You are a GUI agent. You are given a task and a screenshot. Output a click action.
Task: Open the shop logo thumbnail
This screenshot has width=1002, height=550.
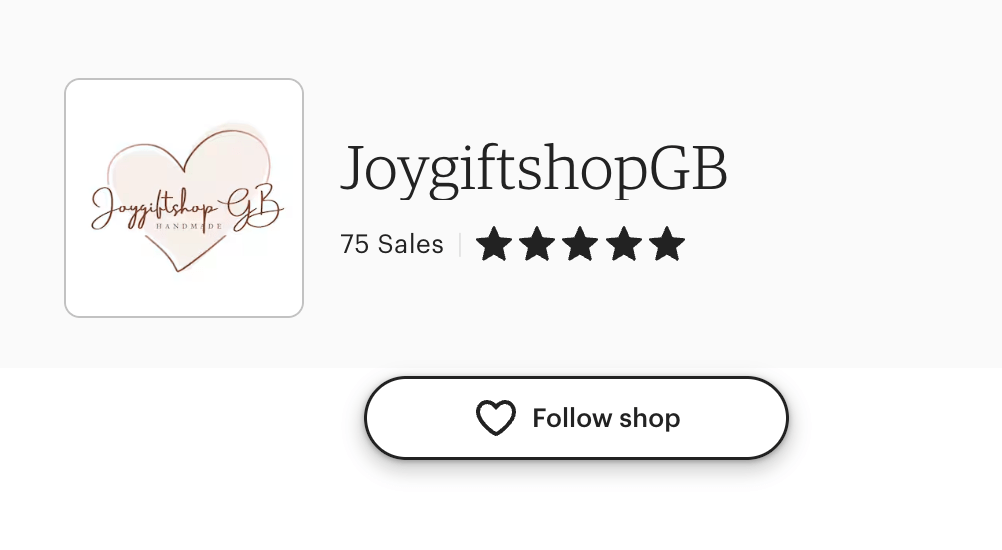click(184, 198)
